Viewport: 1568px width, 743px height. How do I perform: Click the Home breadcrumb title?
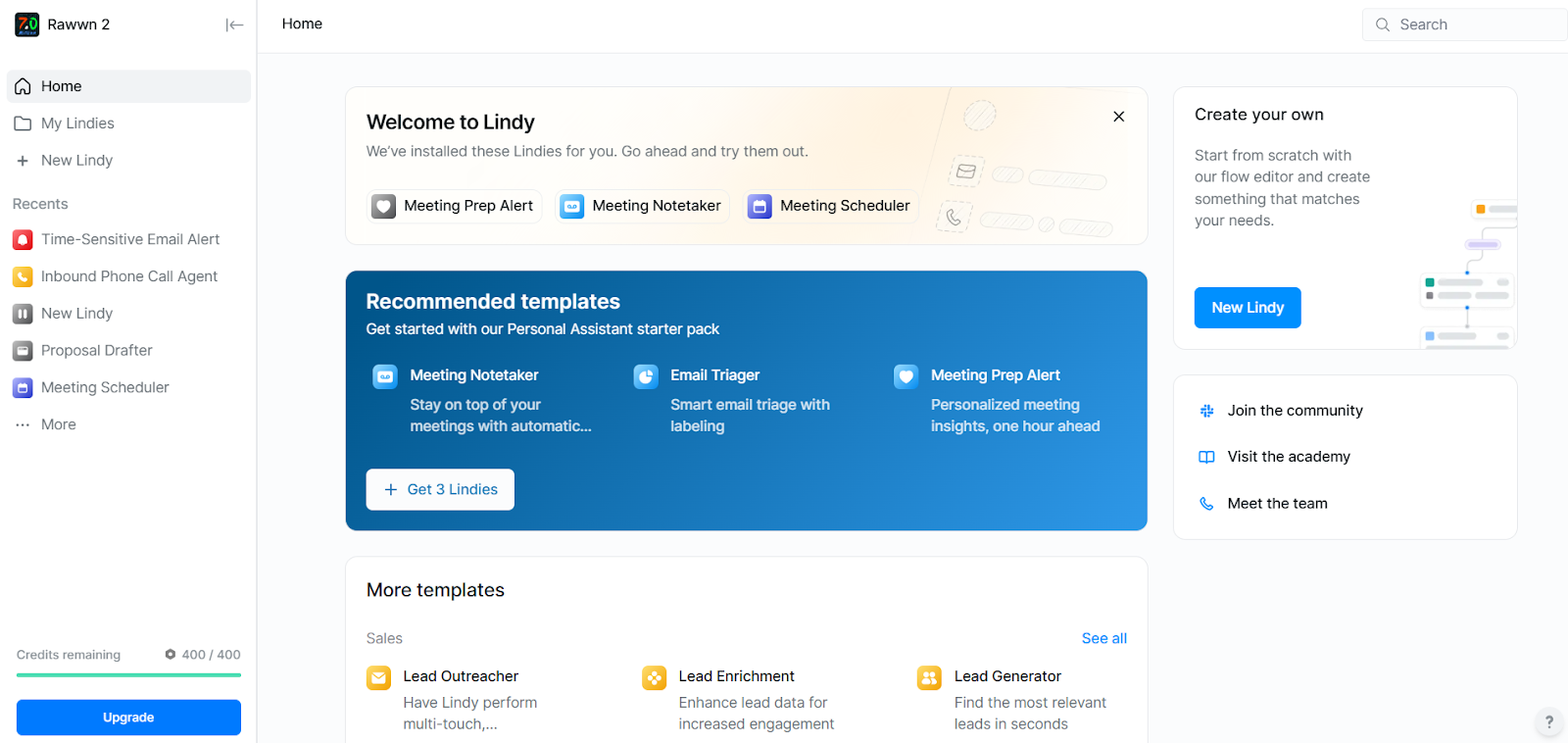tap(302, 24)
